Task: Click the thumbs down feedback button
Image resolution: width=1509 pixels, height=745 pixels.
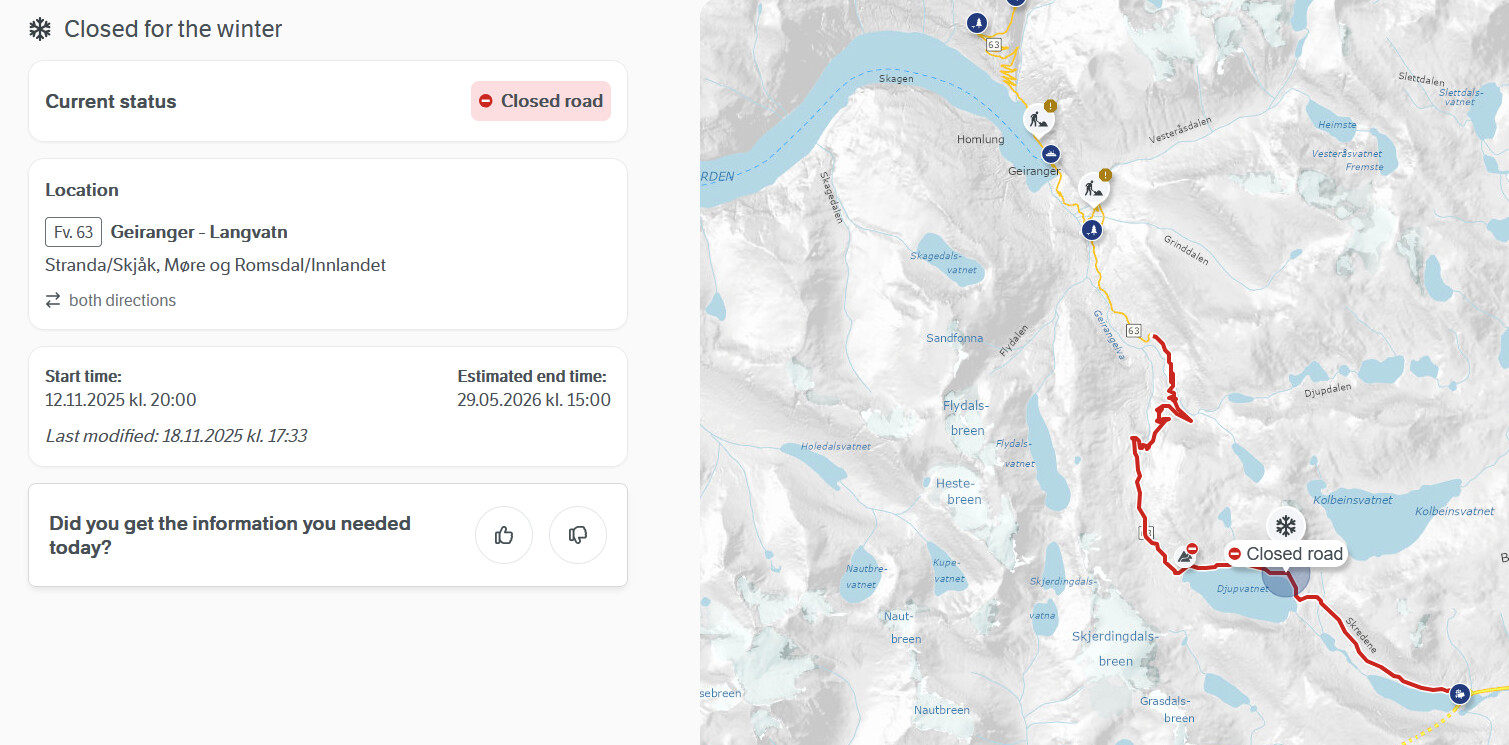Action: point(578,535)
